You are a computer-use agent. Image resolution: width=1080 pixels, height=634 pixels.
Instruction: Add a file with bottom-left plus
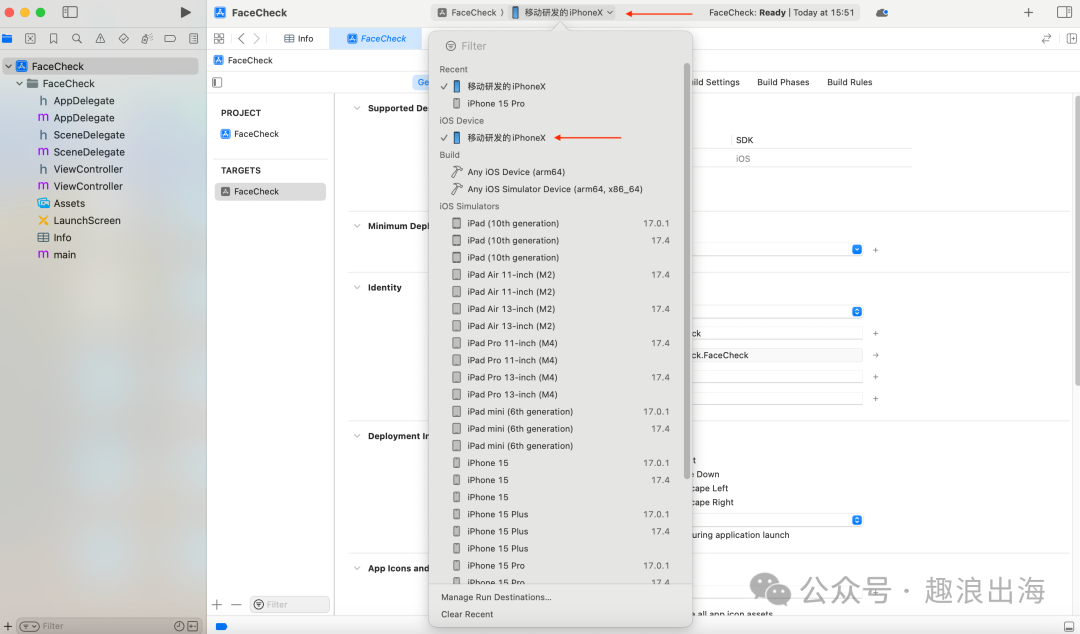click(x=8, y=626)
